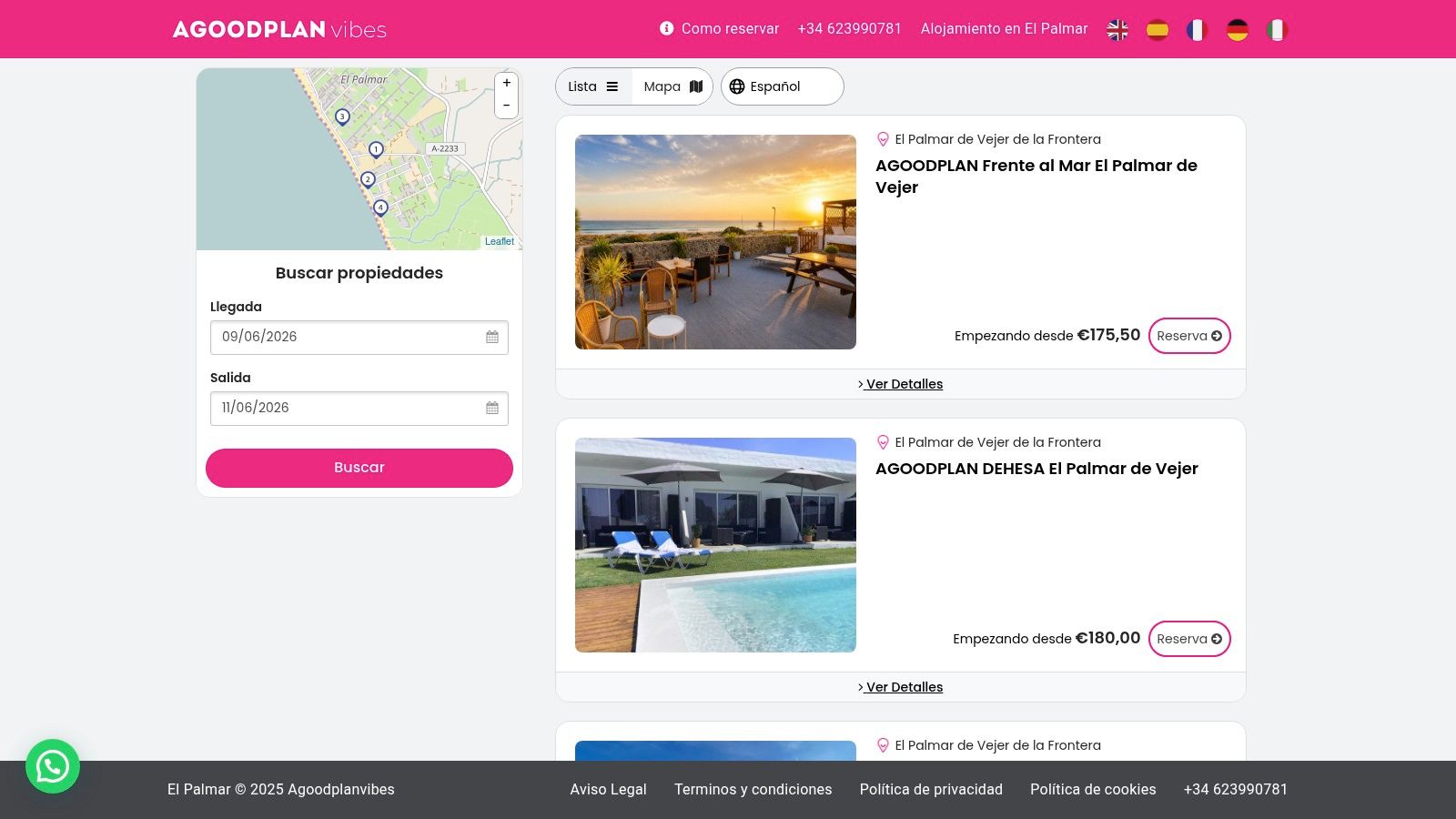Image resolution: width=1456 pixels, height=819 pixels.
Task: Open the Español language dropdown
Action: [x=783, y=86]
